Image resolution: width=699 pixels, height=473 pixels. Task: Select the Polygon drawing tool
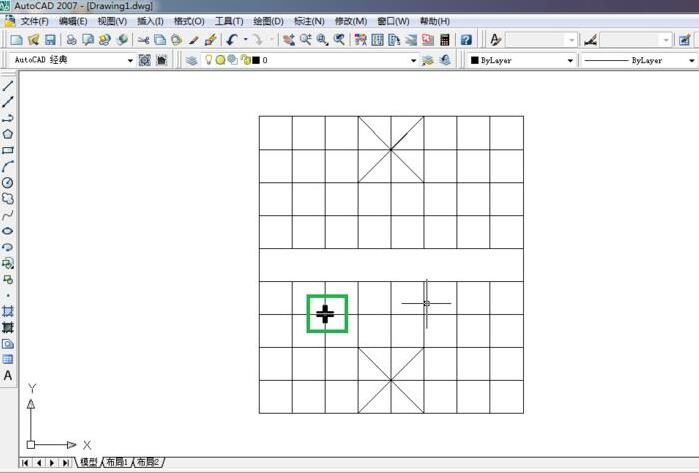tap(8, 134)
